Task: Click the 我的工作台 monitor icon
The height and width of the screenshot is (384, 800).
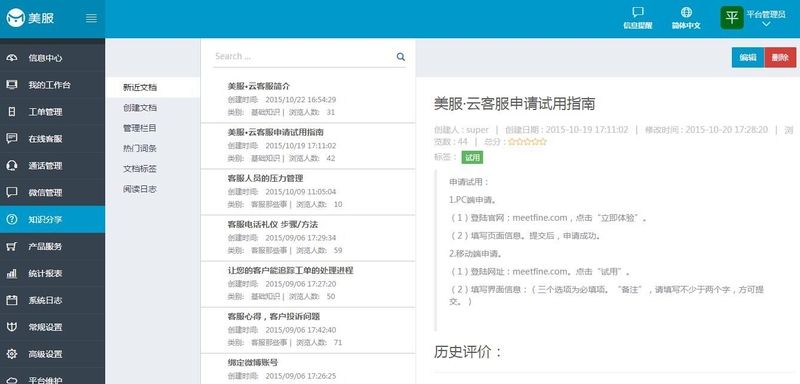Action: (12, 85)
